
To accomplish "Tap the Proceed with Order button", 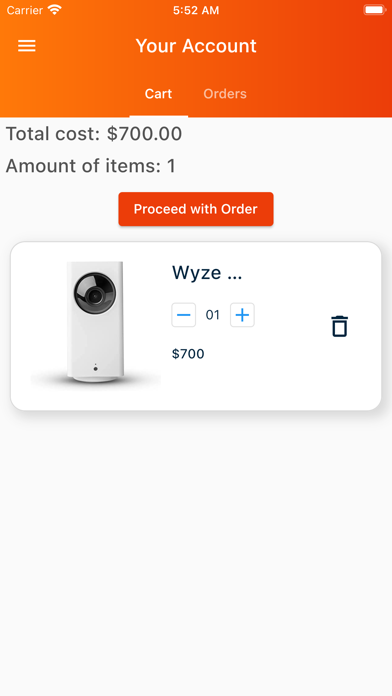I will [196, 209].
